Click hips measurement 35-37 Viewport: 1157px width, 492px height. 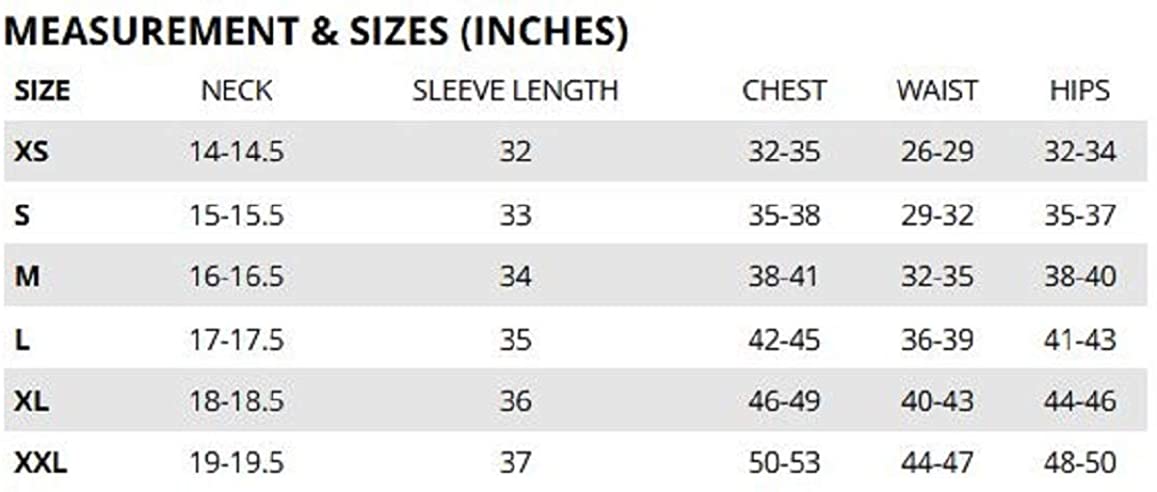coord(1079,215)
